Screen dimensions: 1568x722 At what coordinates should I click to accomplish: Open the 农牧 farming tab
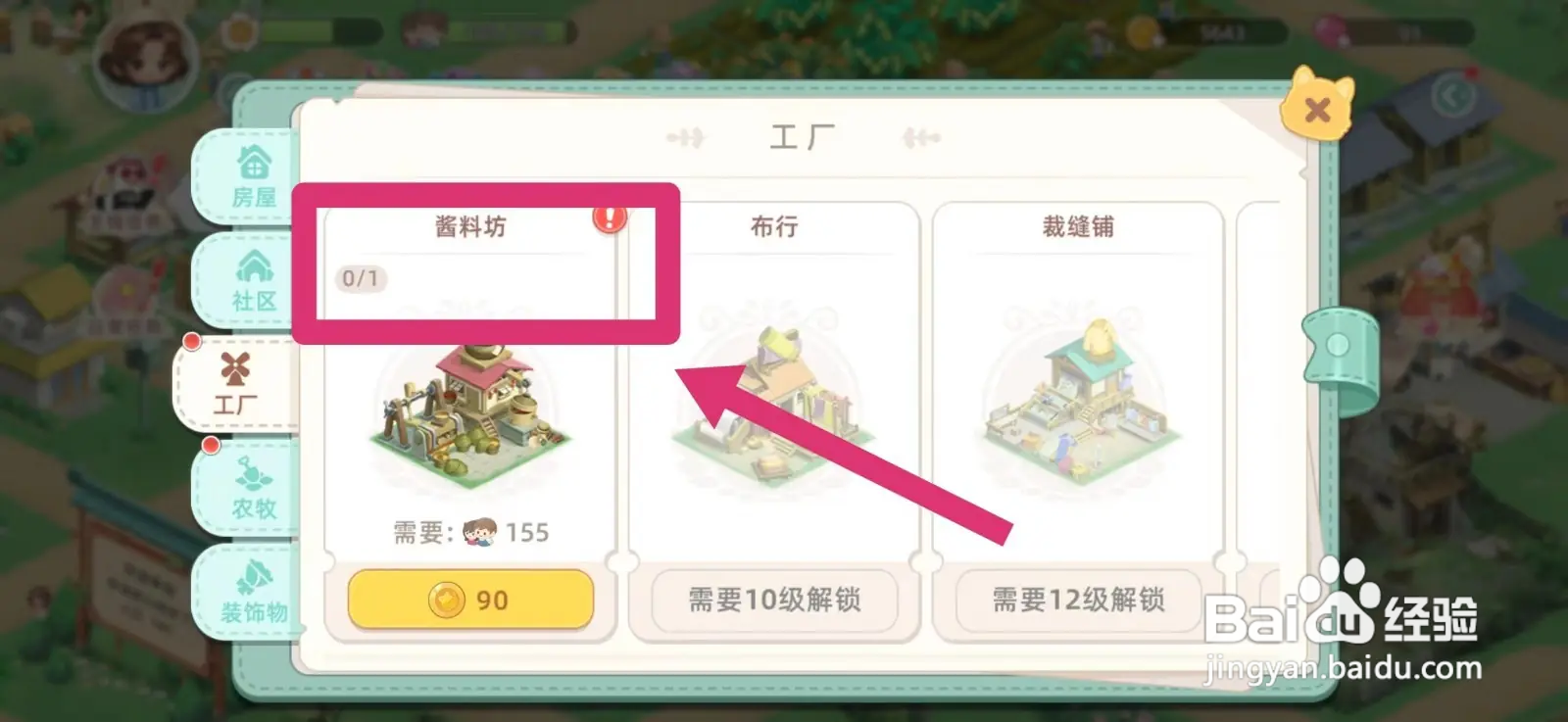click(253, 488)
